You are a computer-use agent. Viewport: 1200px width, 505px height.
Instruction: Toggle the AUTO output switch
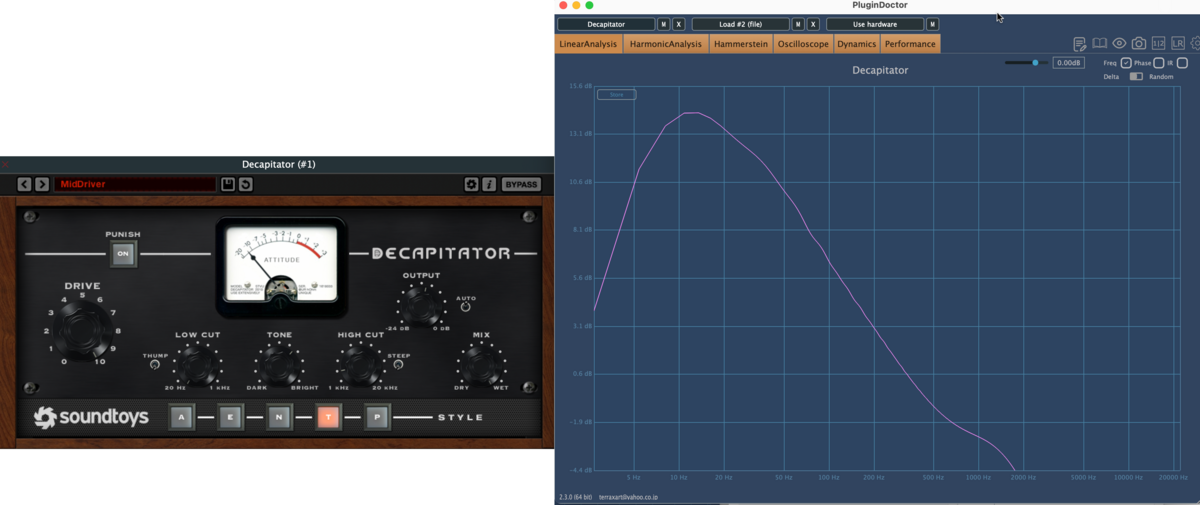(x=465, y=307)
